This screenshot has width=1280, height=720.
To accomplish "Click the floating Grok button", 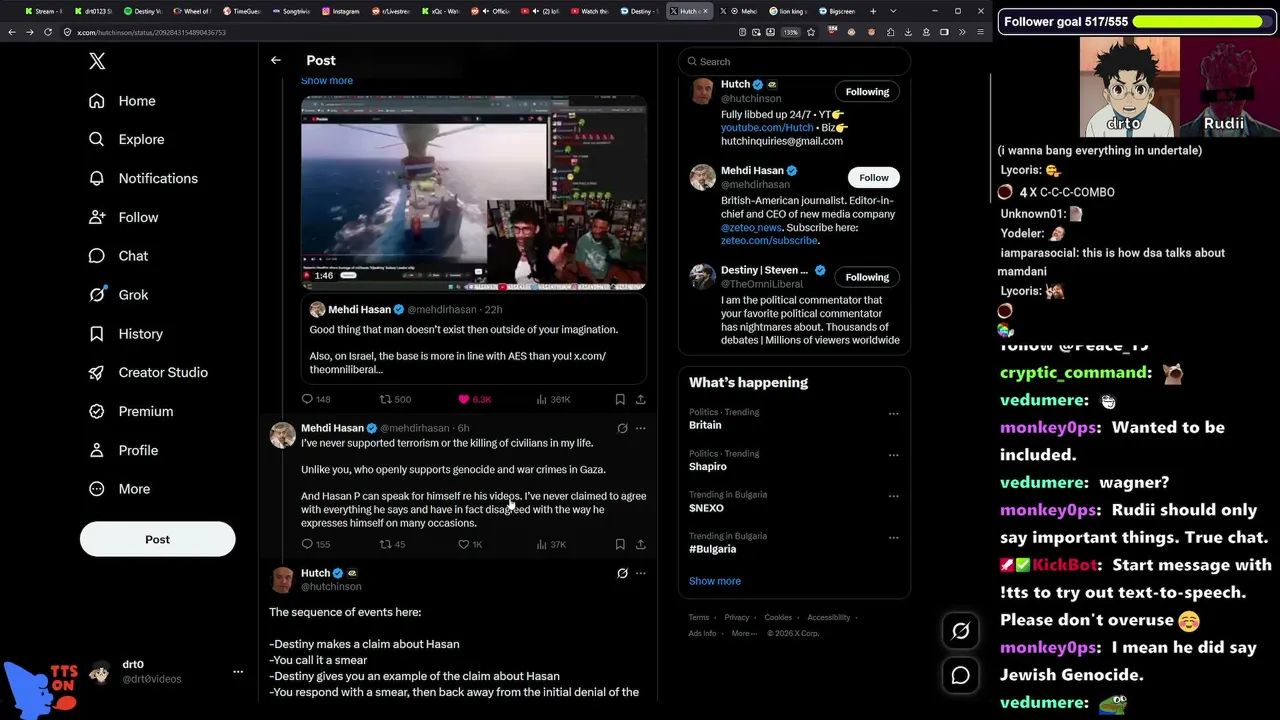I will pyautogui.click(x=961, y=630).
